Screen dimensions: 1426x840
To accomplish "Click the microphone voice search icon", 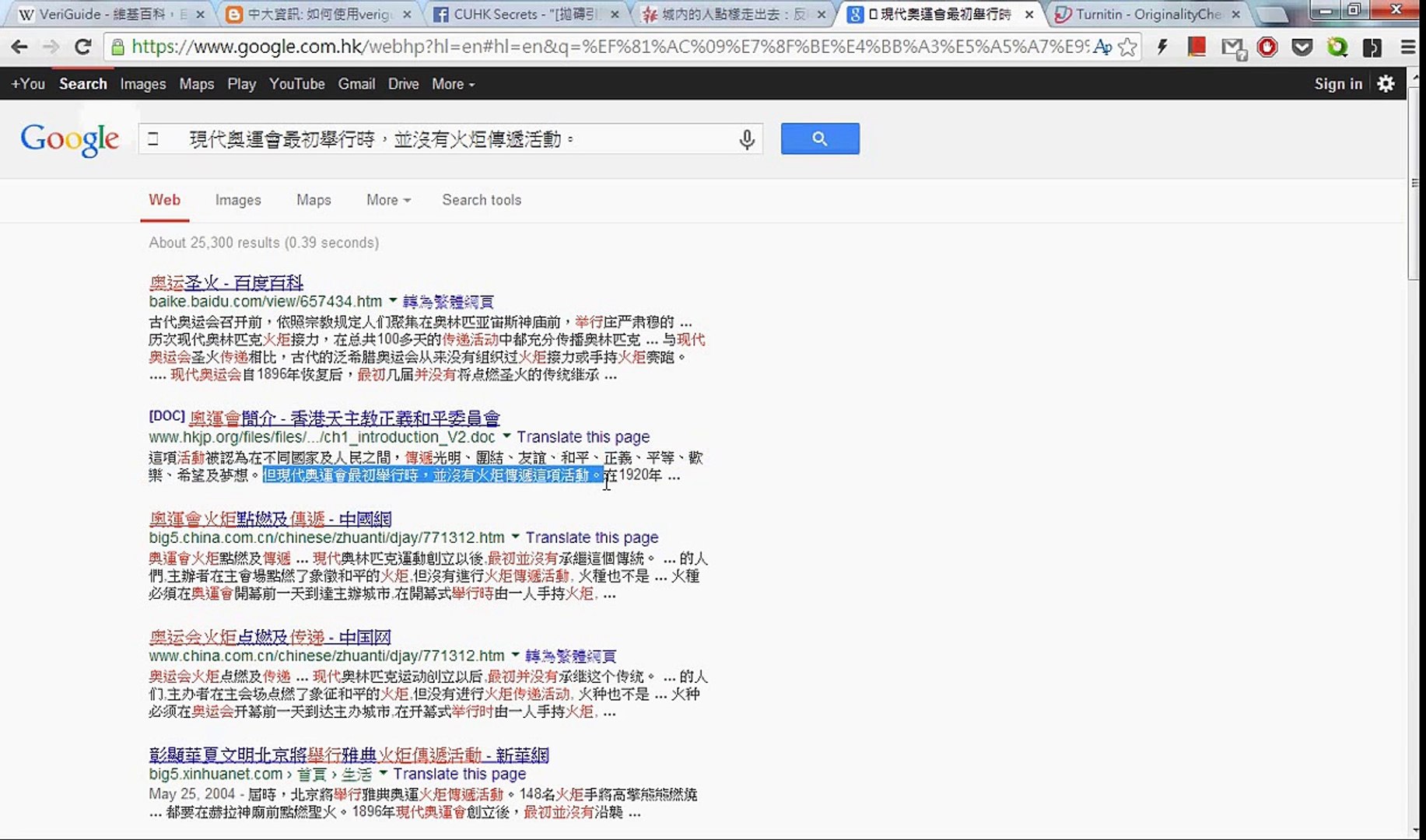I will click(x=746, y=139).
